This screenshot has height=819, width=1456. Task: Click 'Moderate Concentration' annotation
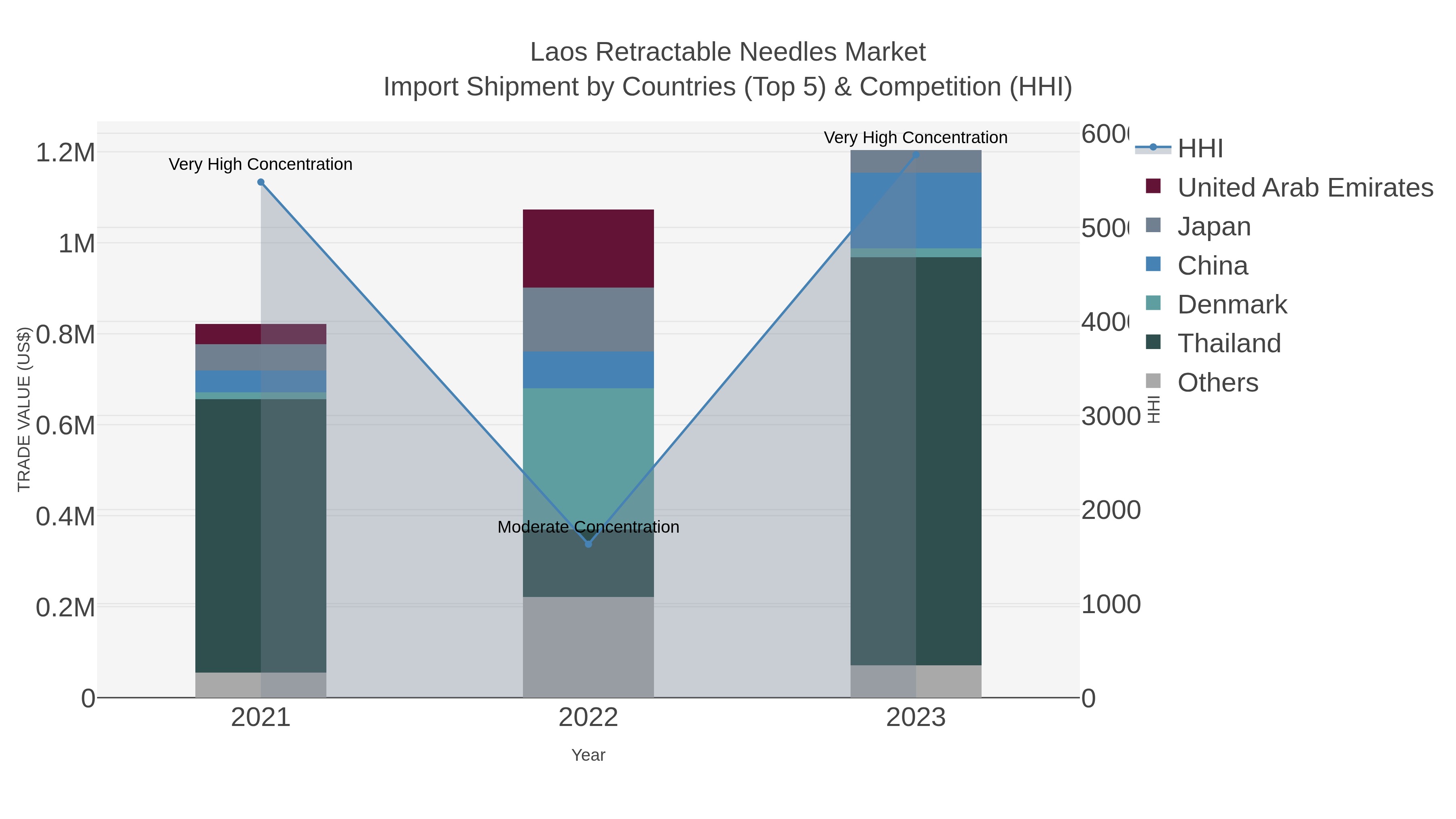tap(588, 527)
